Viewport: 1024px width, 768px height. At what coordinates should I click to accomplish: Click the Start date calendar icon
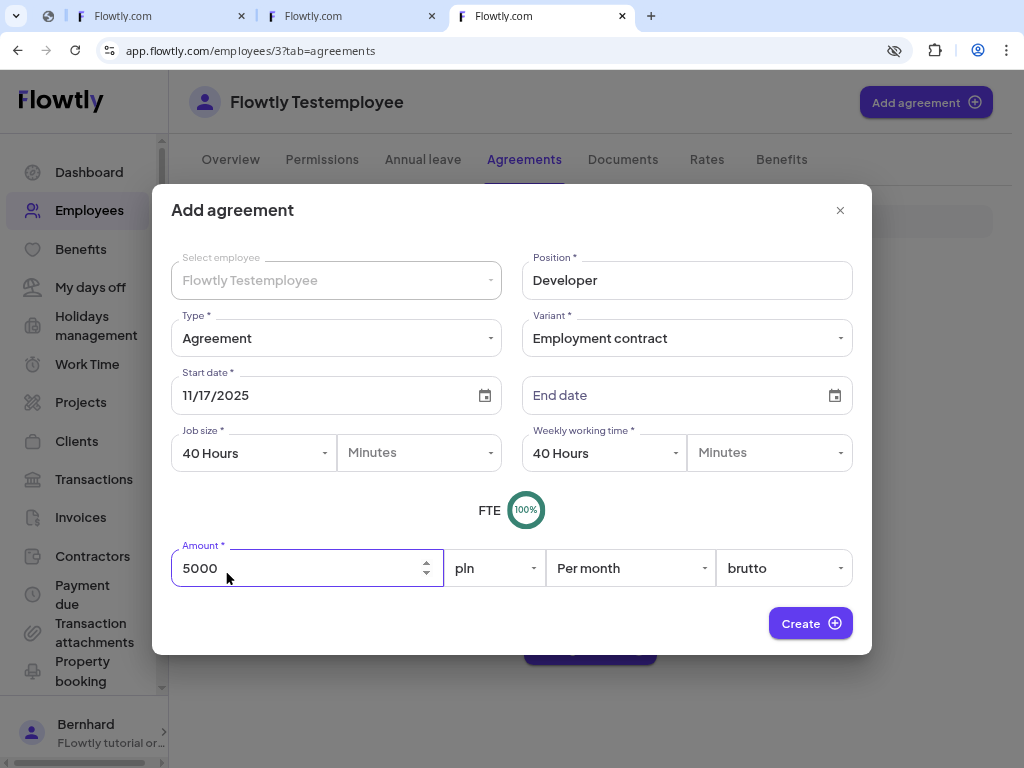485,395
